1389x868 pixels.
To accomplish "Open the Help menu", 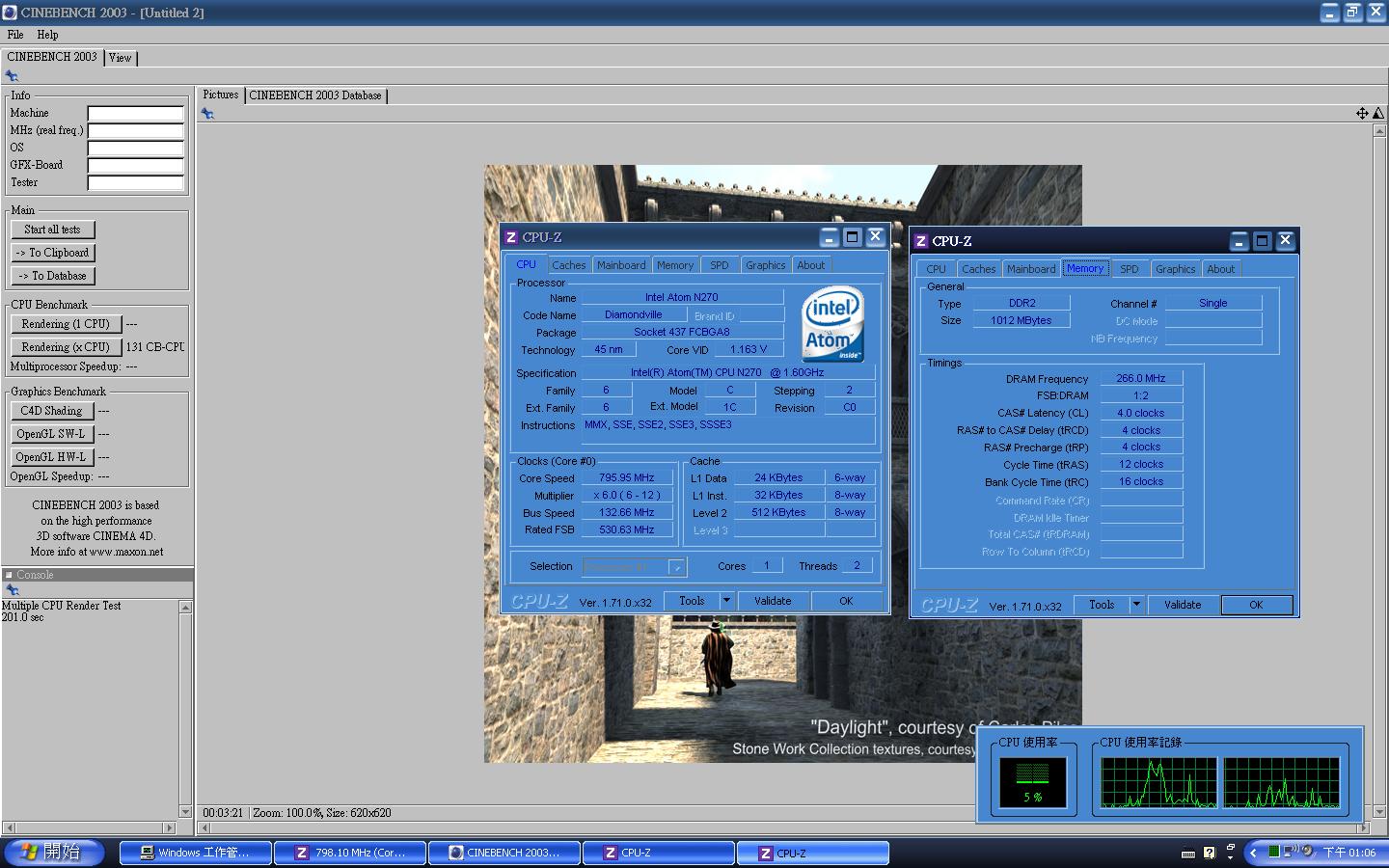I will [47, 35].
